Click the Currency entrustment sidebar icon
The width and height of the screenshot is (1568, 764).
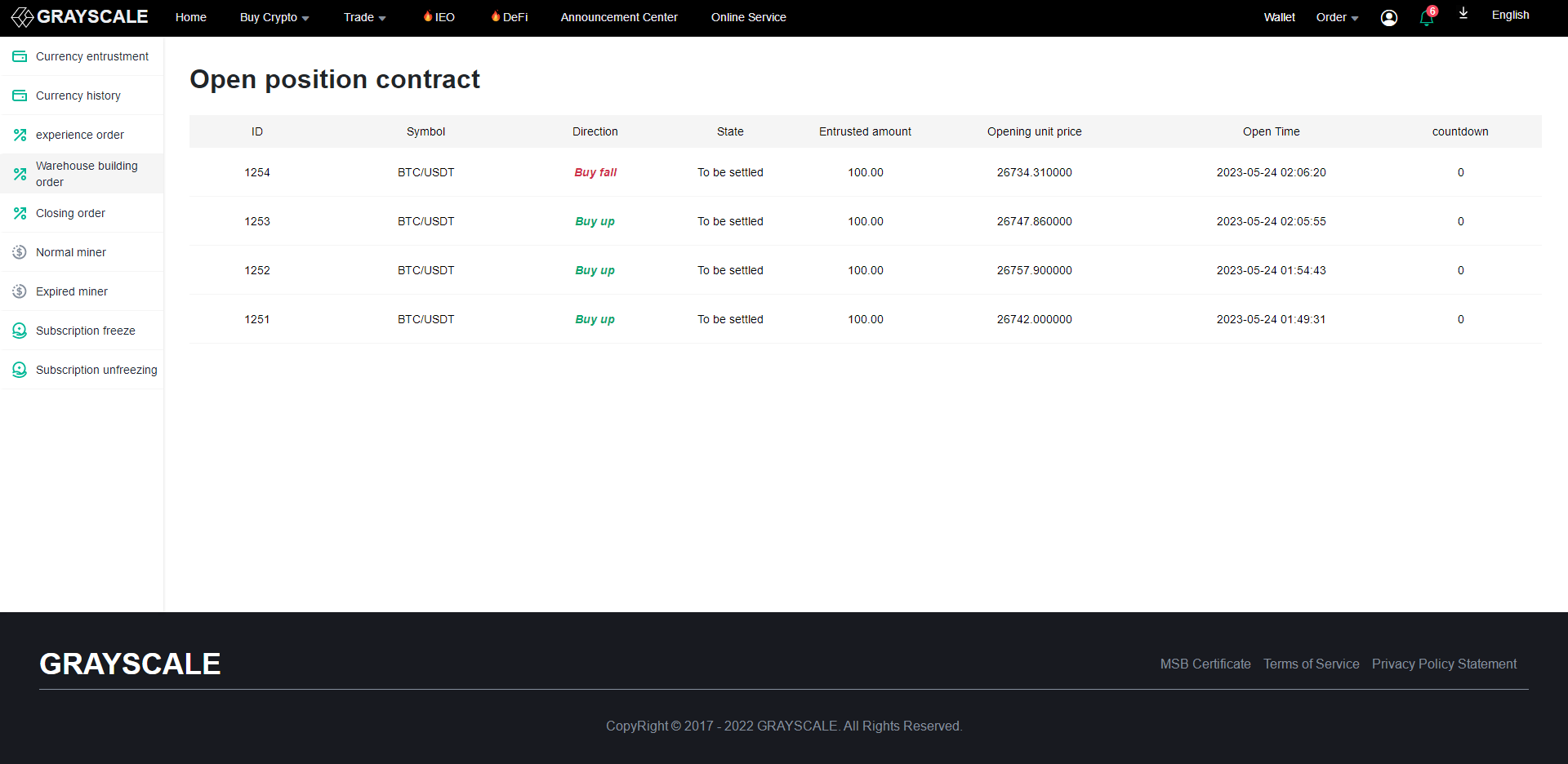(x=20, y=56)
